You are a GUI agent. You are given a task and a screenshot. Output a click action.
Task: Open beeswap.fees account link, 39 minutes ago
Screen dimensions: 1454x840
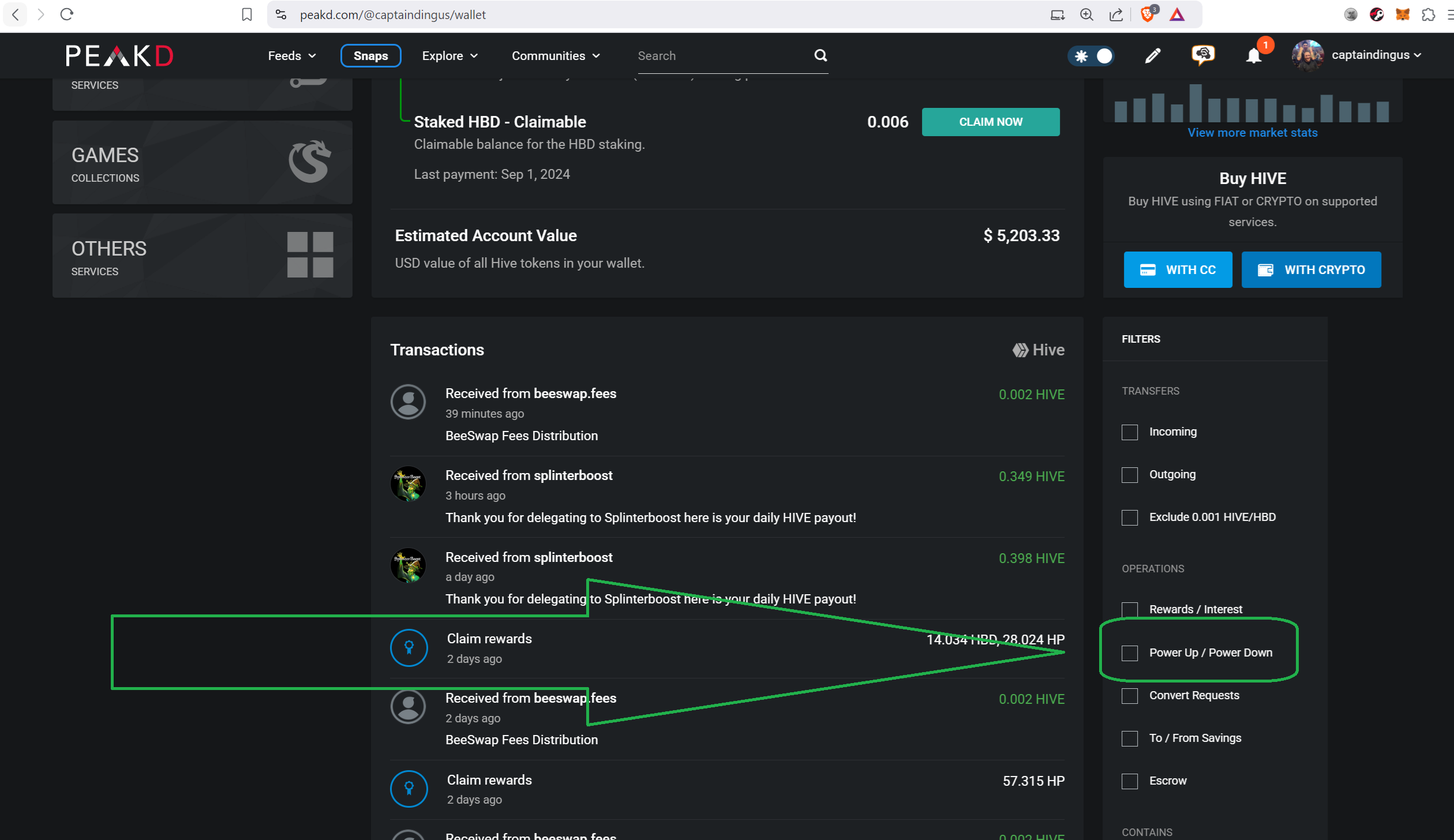(x=575, y=393)
